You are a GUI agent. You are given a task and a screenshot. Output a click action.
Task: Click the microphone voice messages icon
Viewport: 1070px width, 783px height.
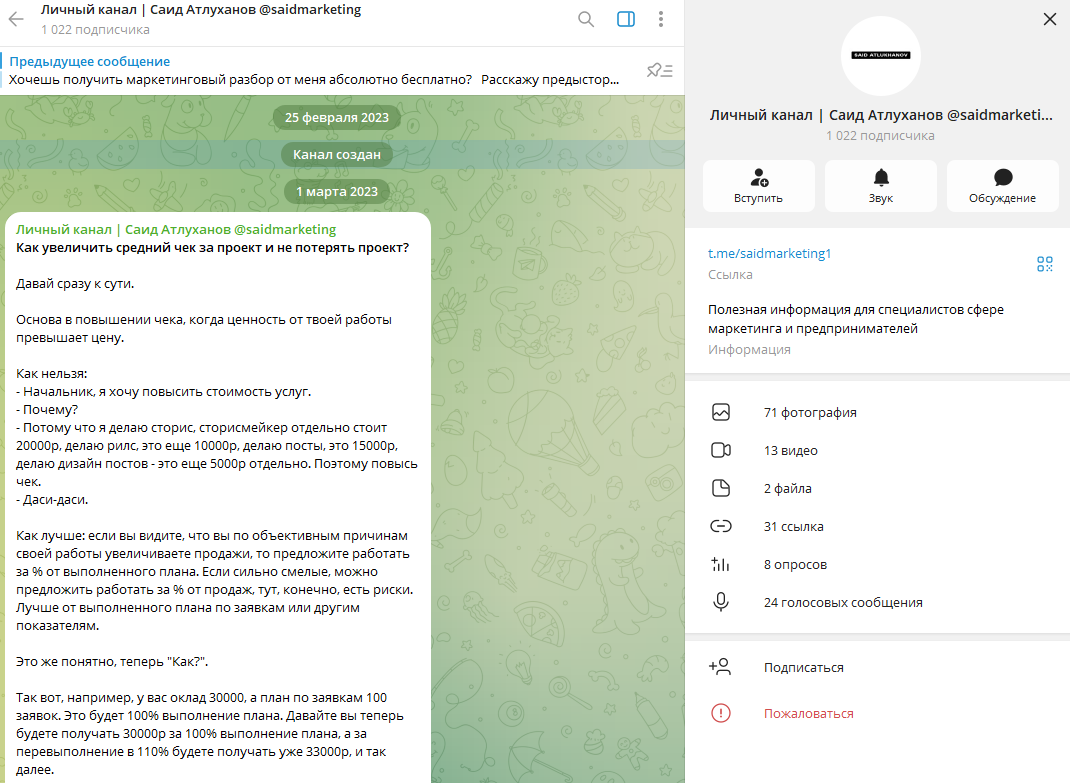pos(721,602)
